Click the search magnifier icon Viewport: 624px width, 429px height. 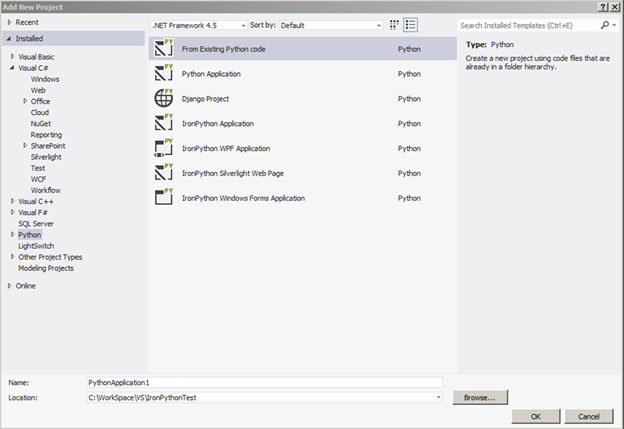click(x=604, y=25)
